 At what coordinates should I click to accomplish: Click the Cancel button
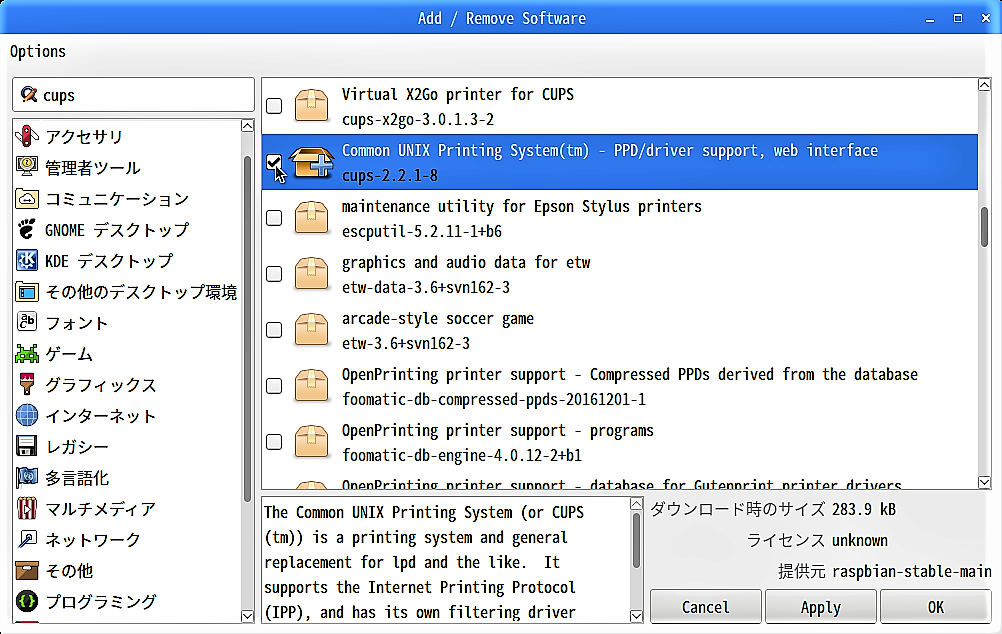click(705, 607)
